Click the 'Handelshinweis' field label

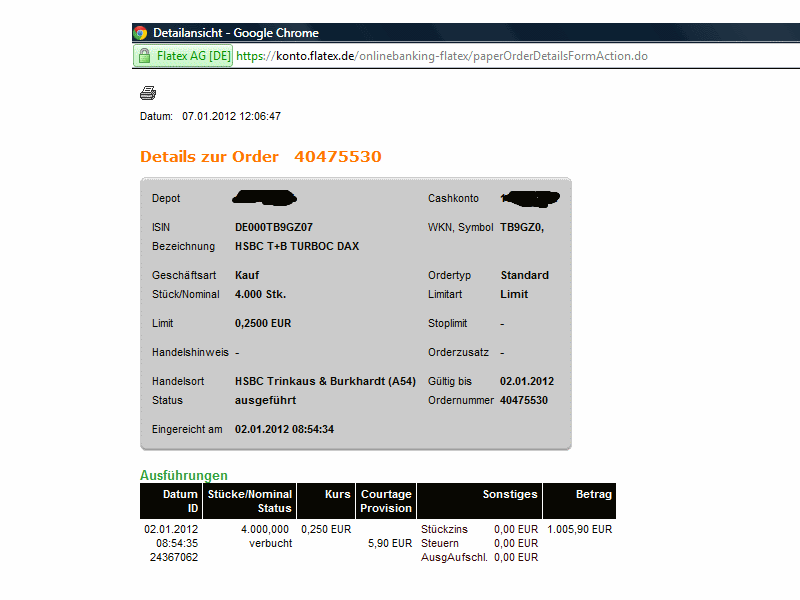point(190,352)
